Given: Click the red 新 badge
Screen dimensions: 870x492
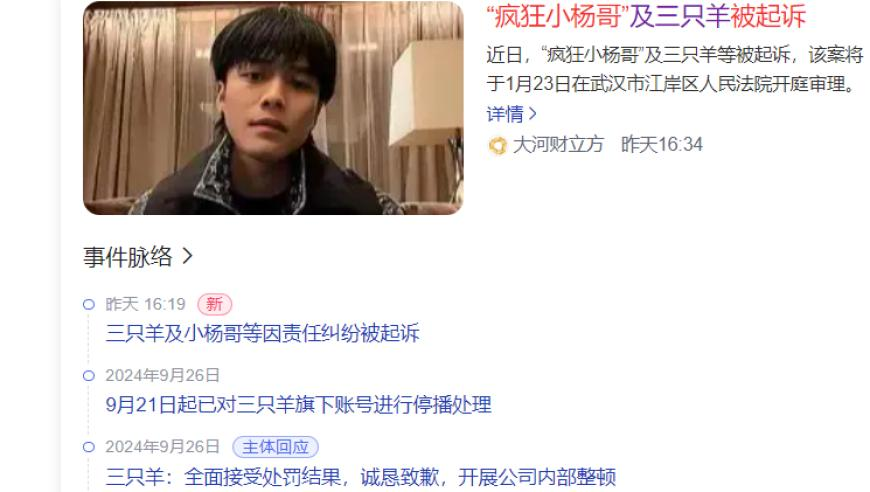Looking at the screenshot, I should 215,304.
